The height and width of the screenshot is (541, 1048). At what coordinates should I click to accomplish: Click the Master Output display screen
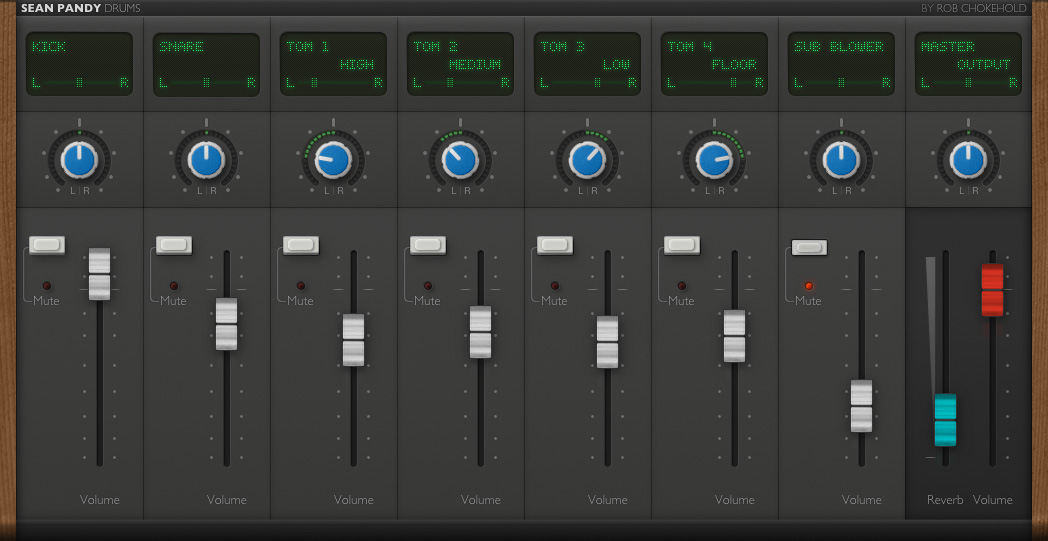point(968,64)
